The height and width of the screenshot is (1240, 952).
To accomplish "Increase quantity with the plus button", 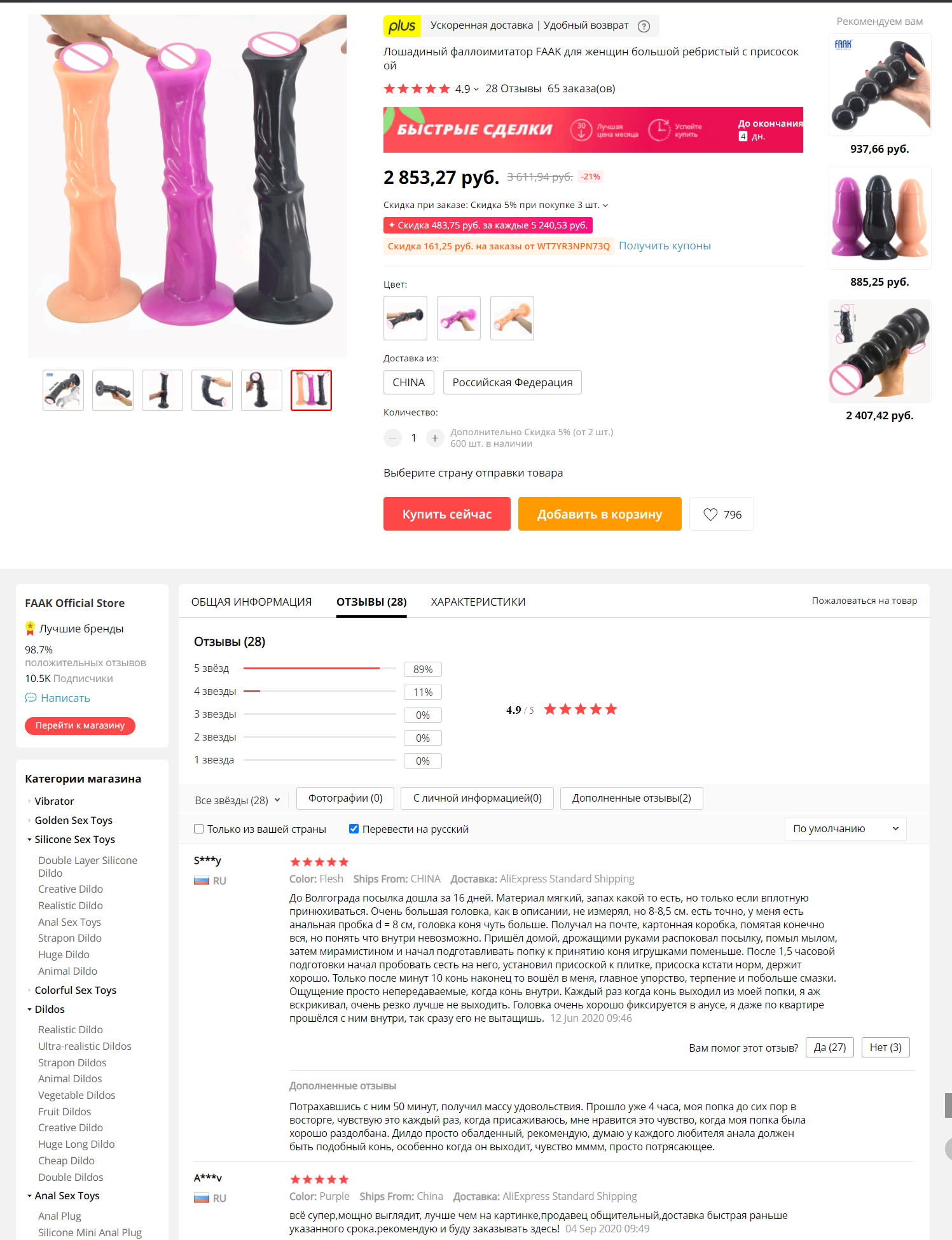I will [x=435, y=438].
